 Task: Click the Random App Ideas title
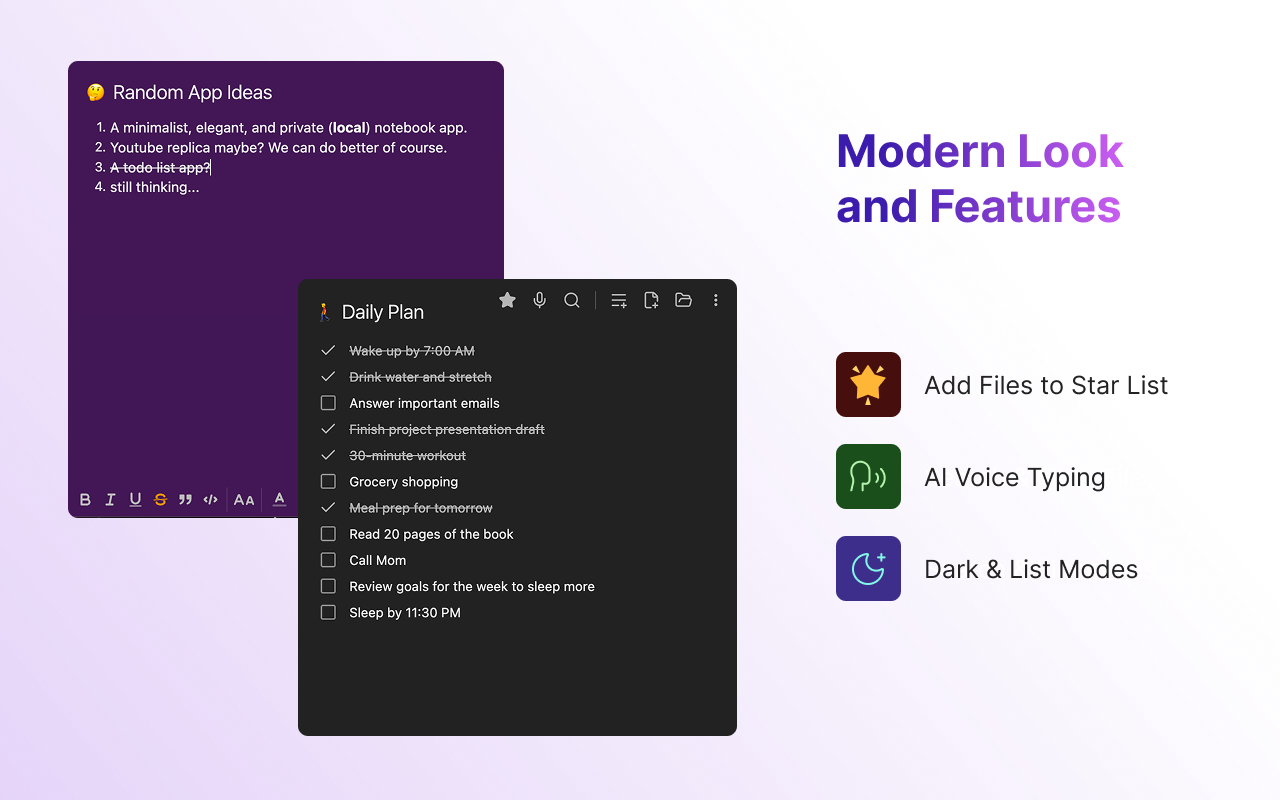pos(193,93)
